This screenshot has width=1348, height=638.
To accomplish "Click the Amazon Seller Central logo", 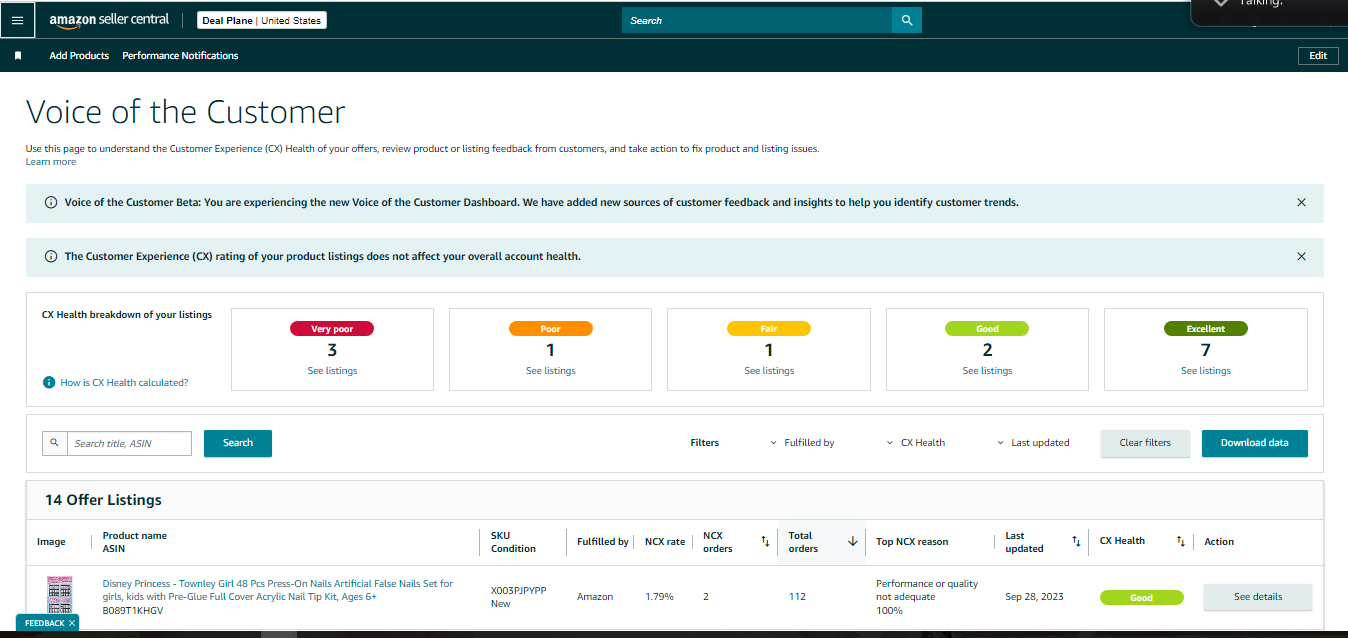I will tap(109, 20).
